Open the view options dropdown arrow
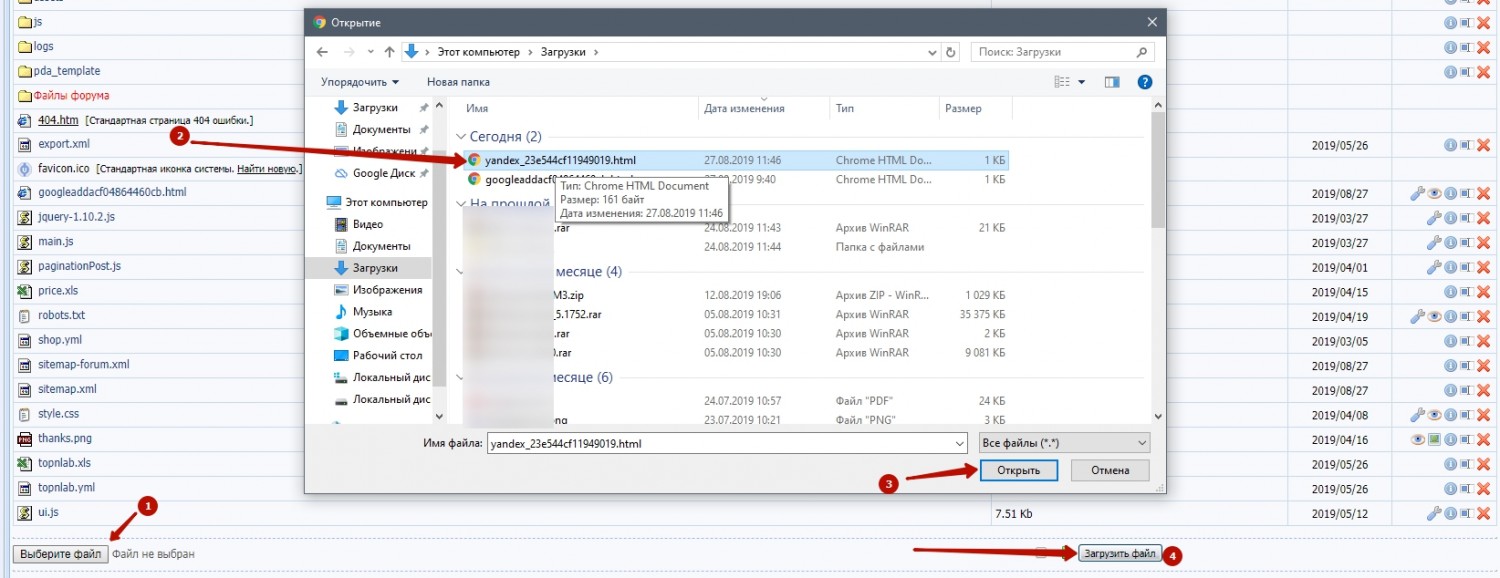The width and height of the screenshot is (1500, 578). (1082, 82)
